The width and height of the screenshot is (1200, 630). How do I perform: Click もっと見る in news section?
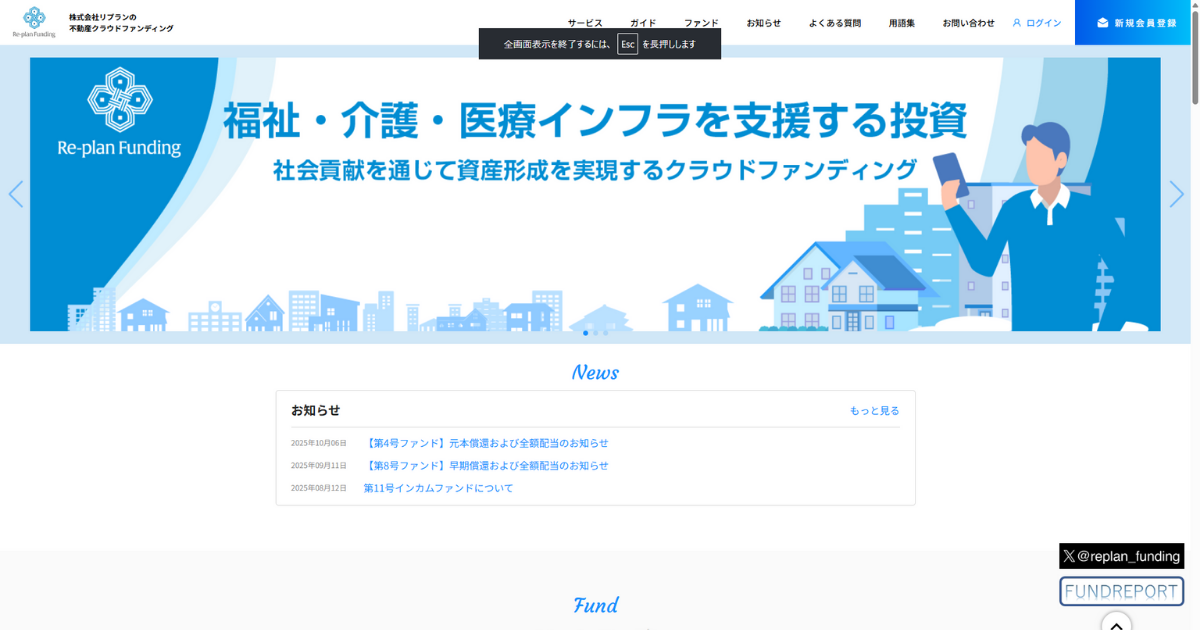[874, 411]
